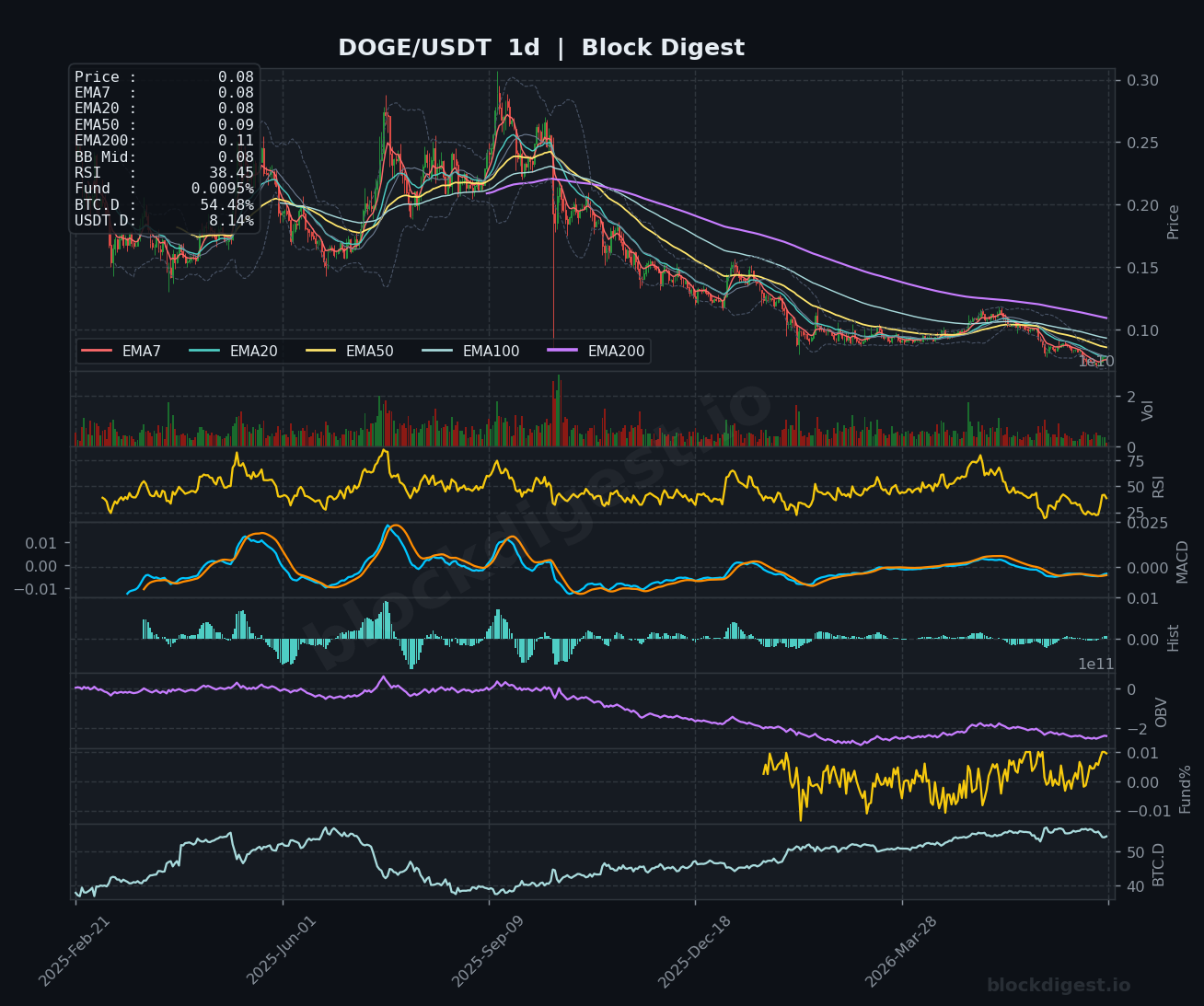1204x1006 pixels.
Task: Click the MACD axis label on the right
Action: [1182, 561]
